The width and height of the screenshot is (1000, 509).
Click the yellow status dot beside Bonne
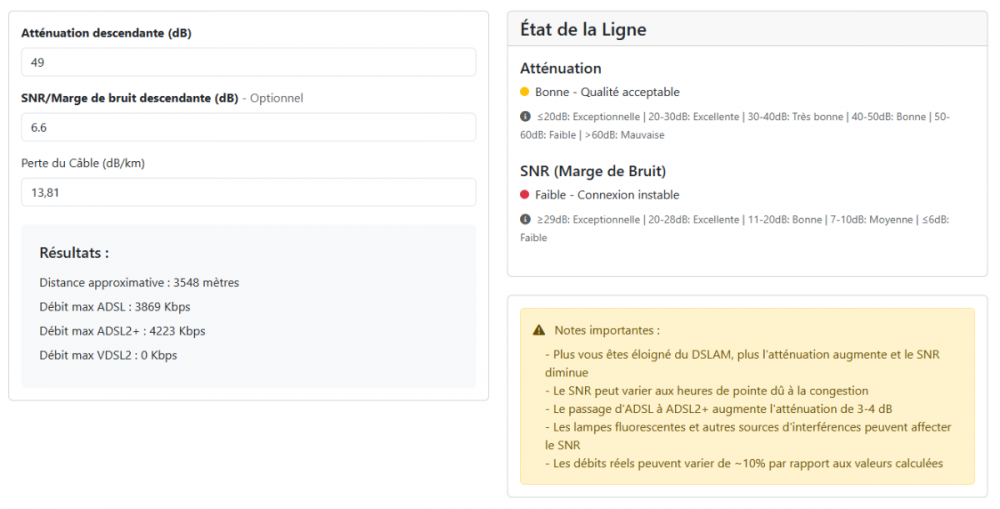[525, 92]
